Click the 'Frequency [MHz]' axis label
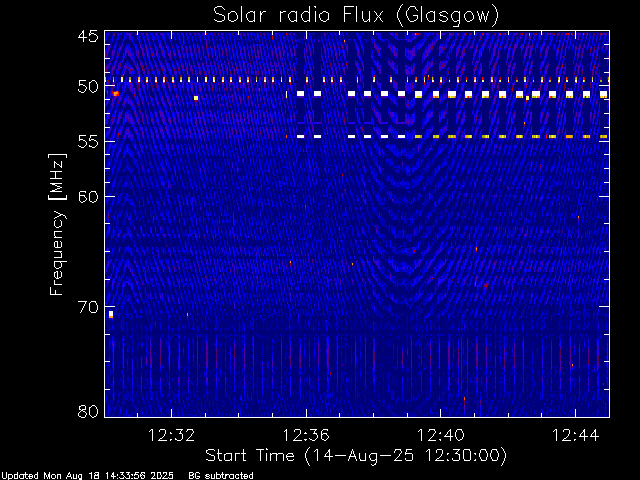Viewport: 640px width, 480px height. [57, 224]
